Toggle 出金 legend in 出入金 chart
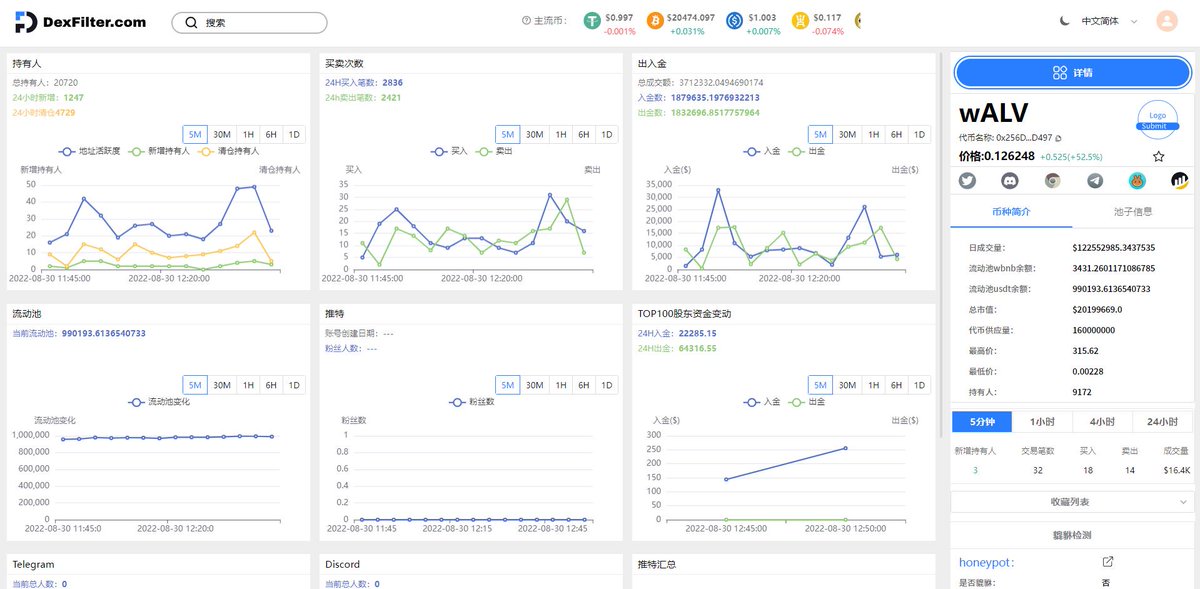The height and width of the screenshot is (589, 1200). 807,151
